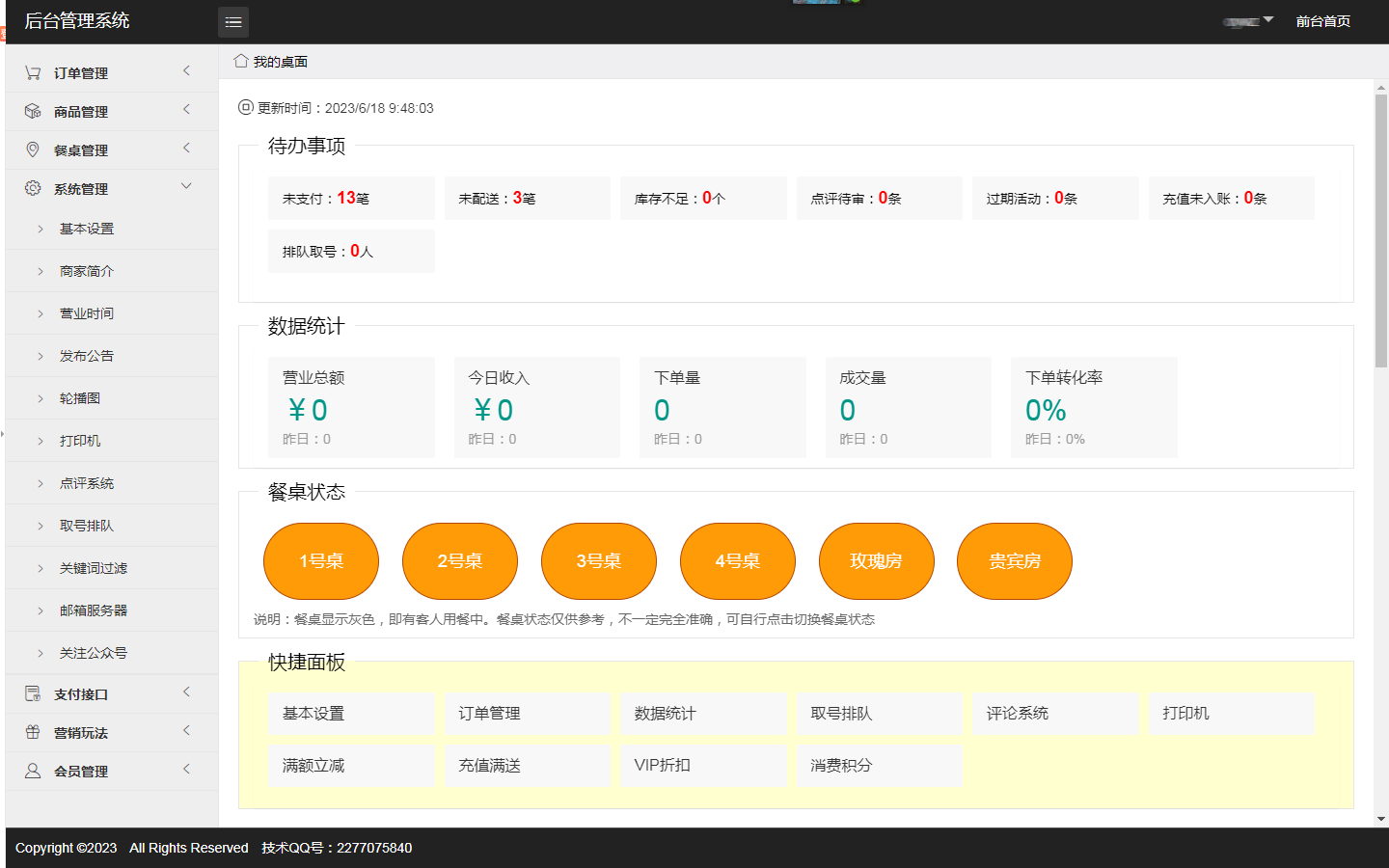1389x868 pixels.
Task: Switch the 玫瑰房 table status
Action: coord(876,561)
